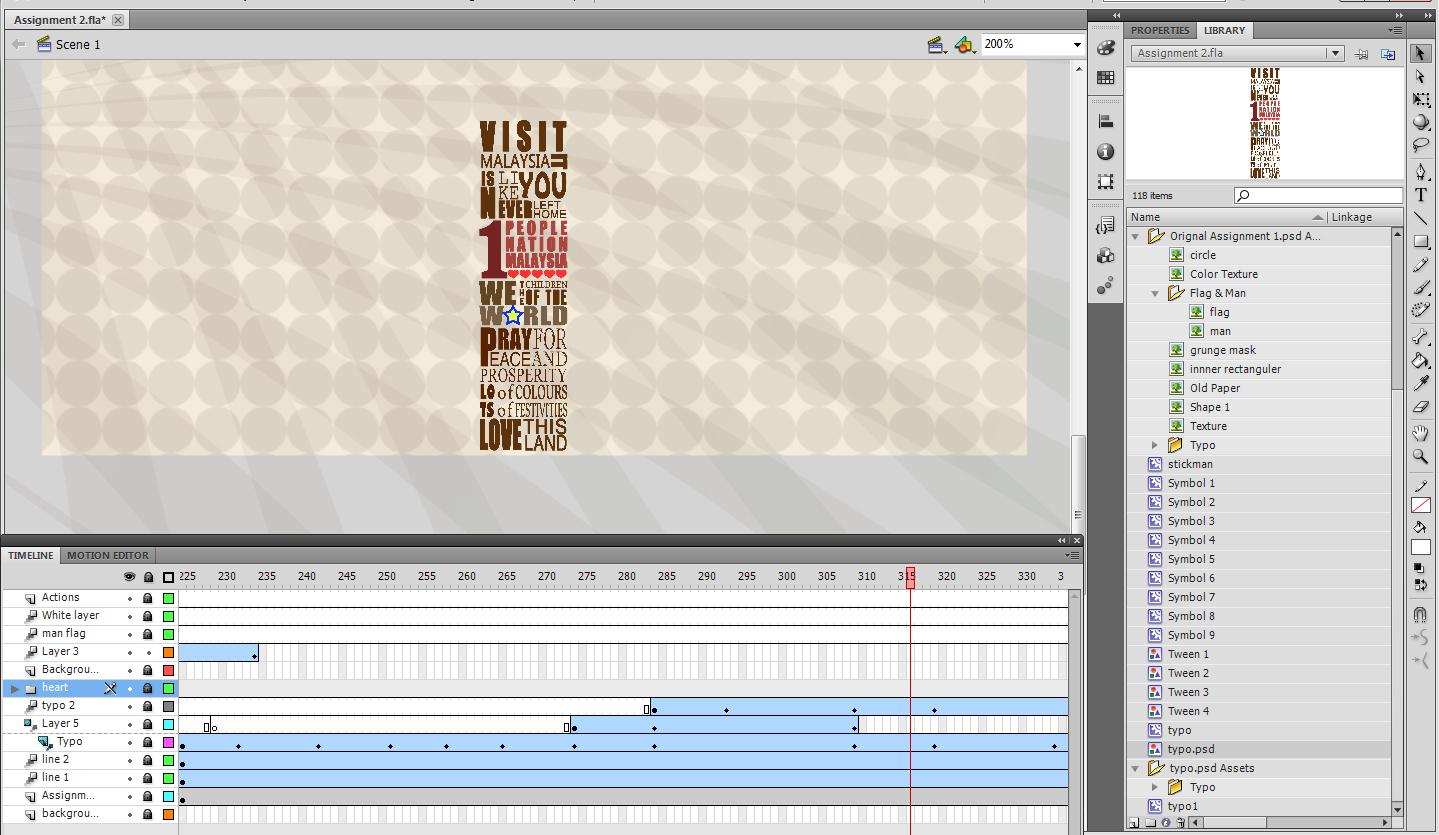Open the Info panel icon
The height and width of the screenshot is (835, 1439).
(x=1106, y=152)
